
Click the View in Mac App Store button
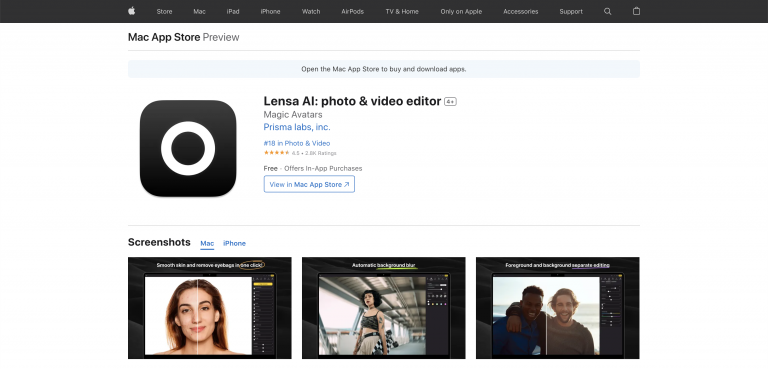pos(309,184)
